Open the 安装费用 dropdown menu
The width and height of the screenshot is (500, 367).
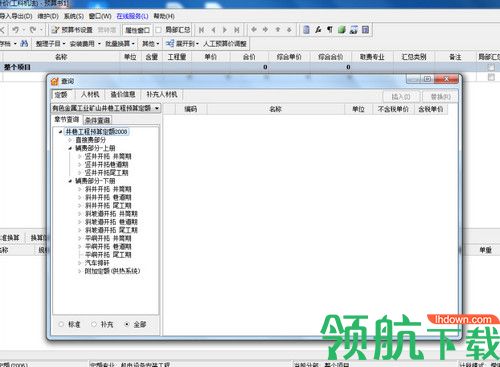[85, 44]
